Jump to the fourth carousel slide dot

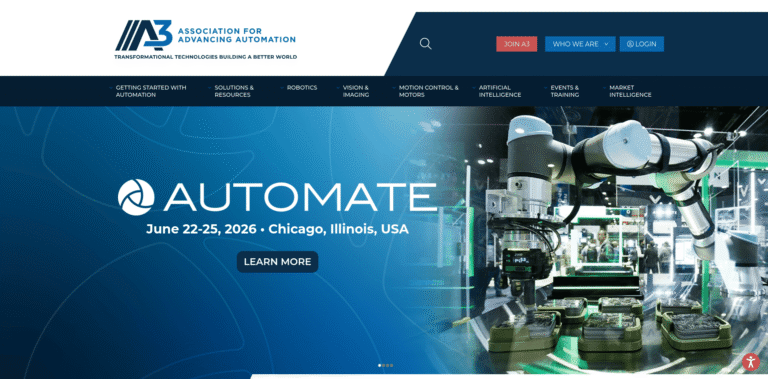pyautogui.click(x=391, y=365)
